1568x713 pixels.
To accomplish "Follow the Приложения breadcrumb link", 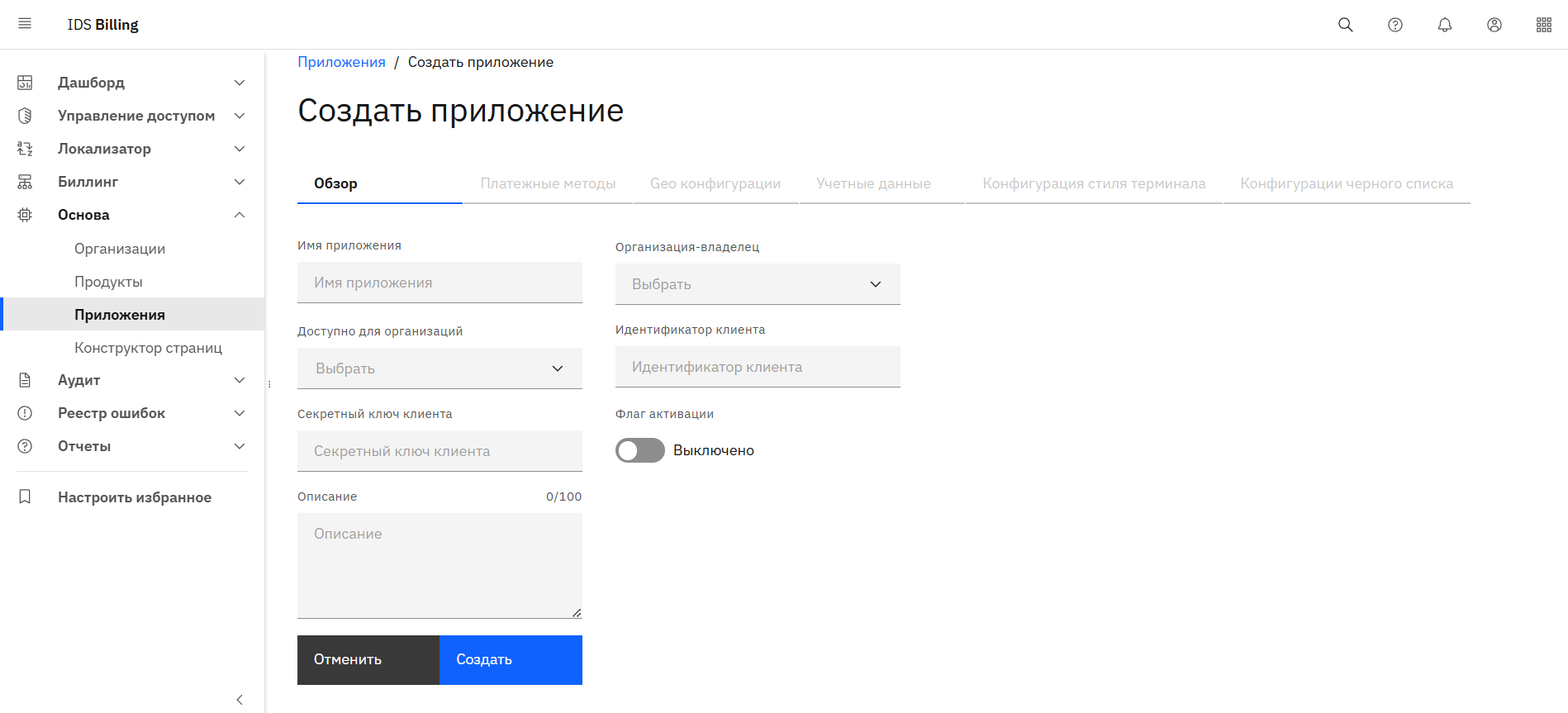I will click(341, 62).
